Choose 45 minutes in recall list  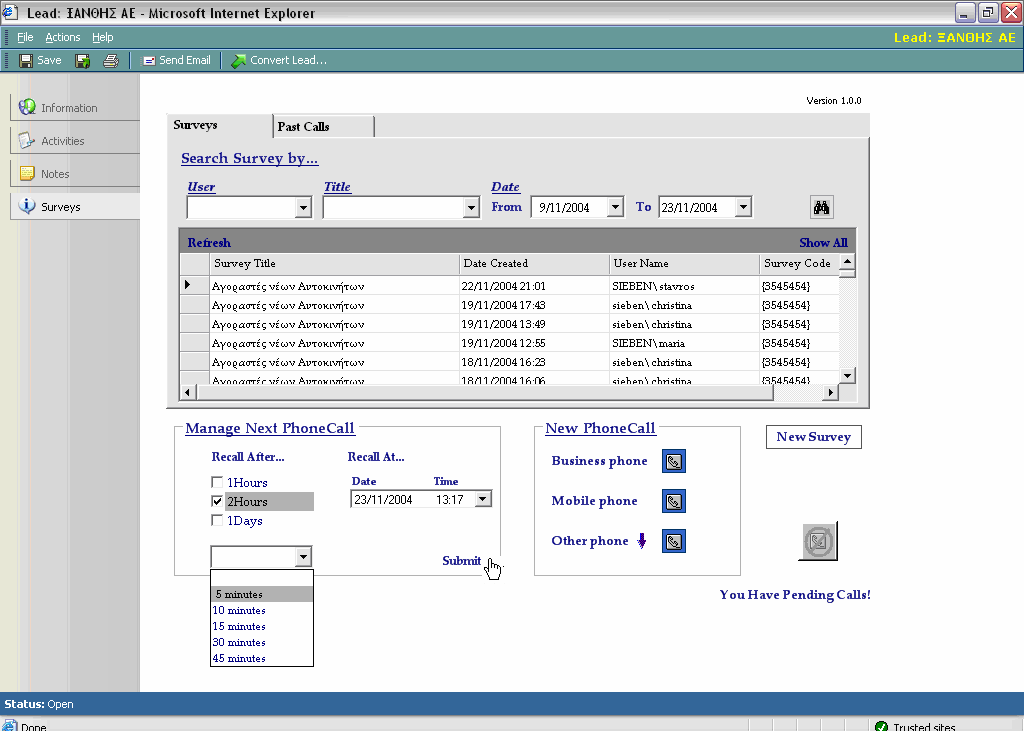[262, 658]
